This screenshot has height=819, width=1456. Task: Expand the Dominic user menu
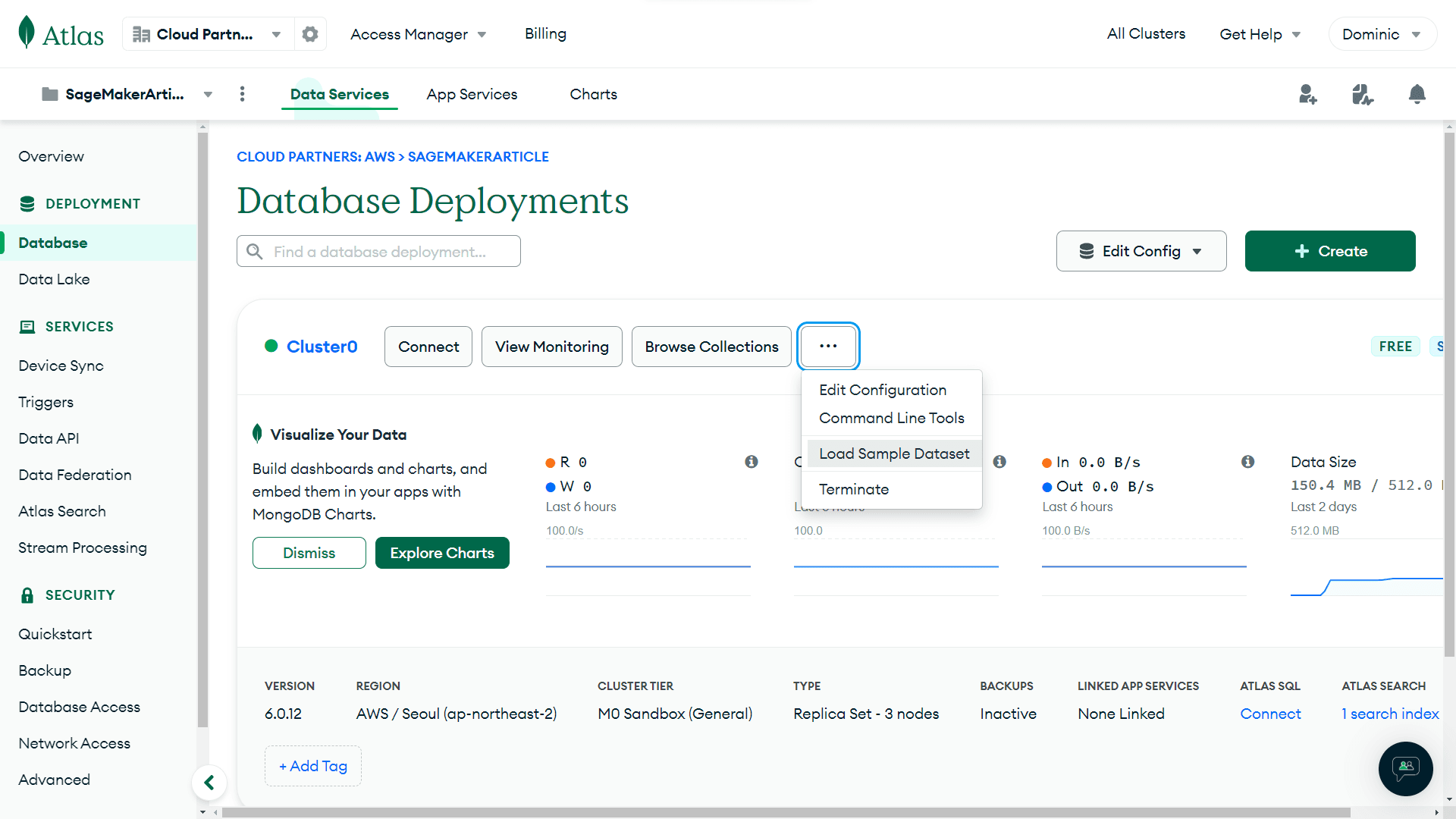coord(1382,34)
